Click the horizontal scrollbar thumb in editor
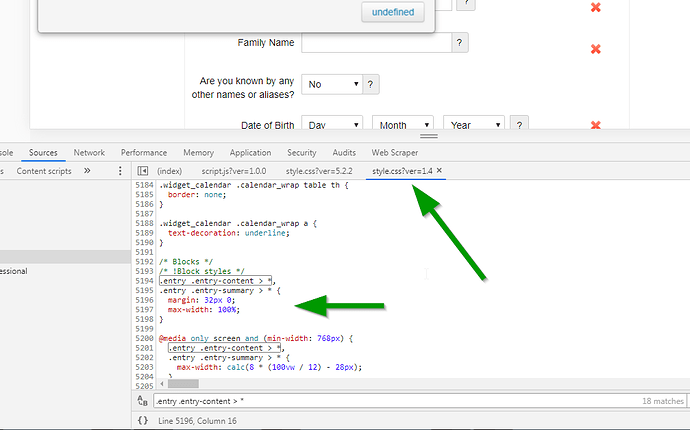690x430 pixels. pos(184,384)
